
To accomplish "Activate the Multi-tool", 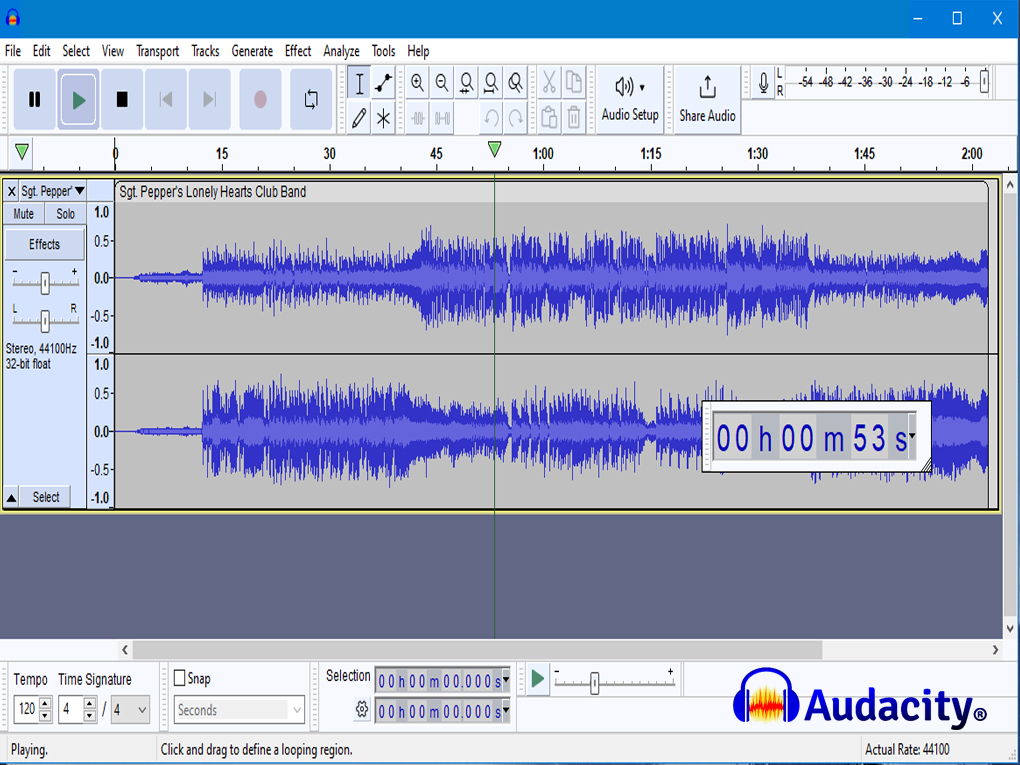I will (x=383, y=118).
